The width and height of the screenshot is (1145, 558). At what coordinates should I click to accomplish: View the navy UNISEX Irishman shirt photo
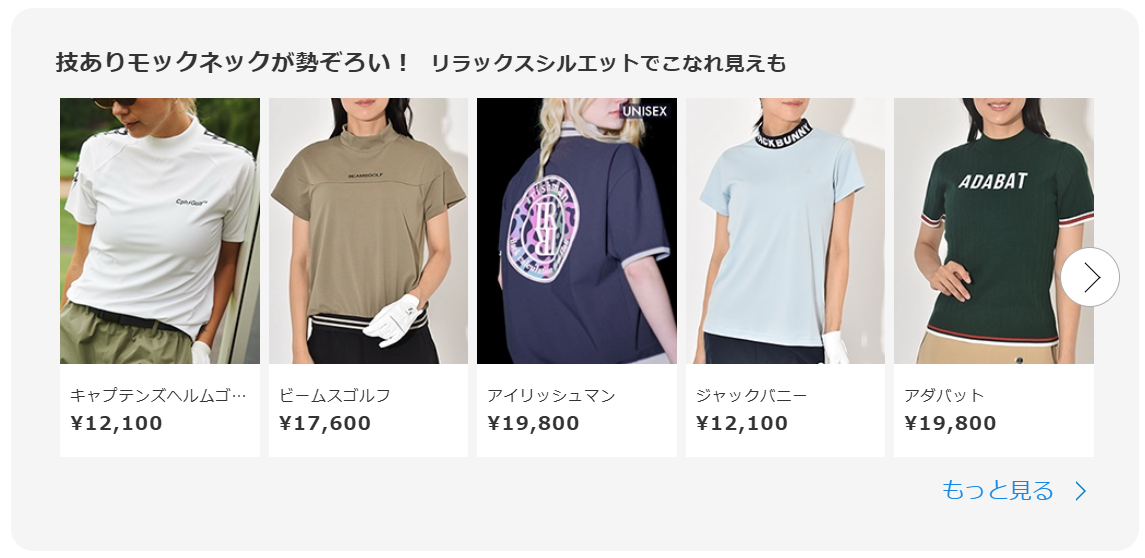pos(577,231)
